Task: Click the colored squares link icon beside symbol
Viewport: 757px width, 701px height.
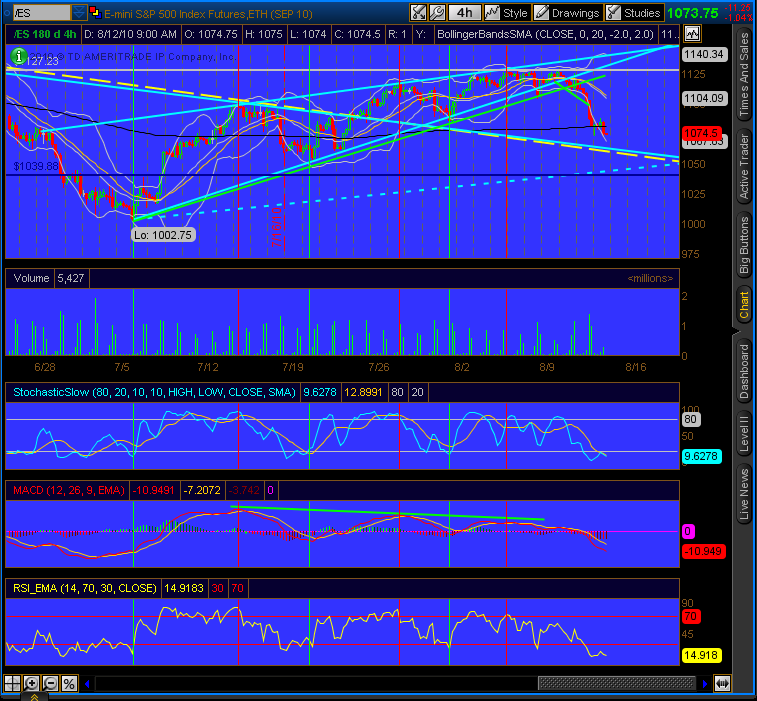Action: pyautogui.click(x=95, y=13)
